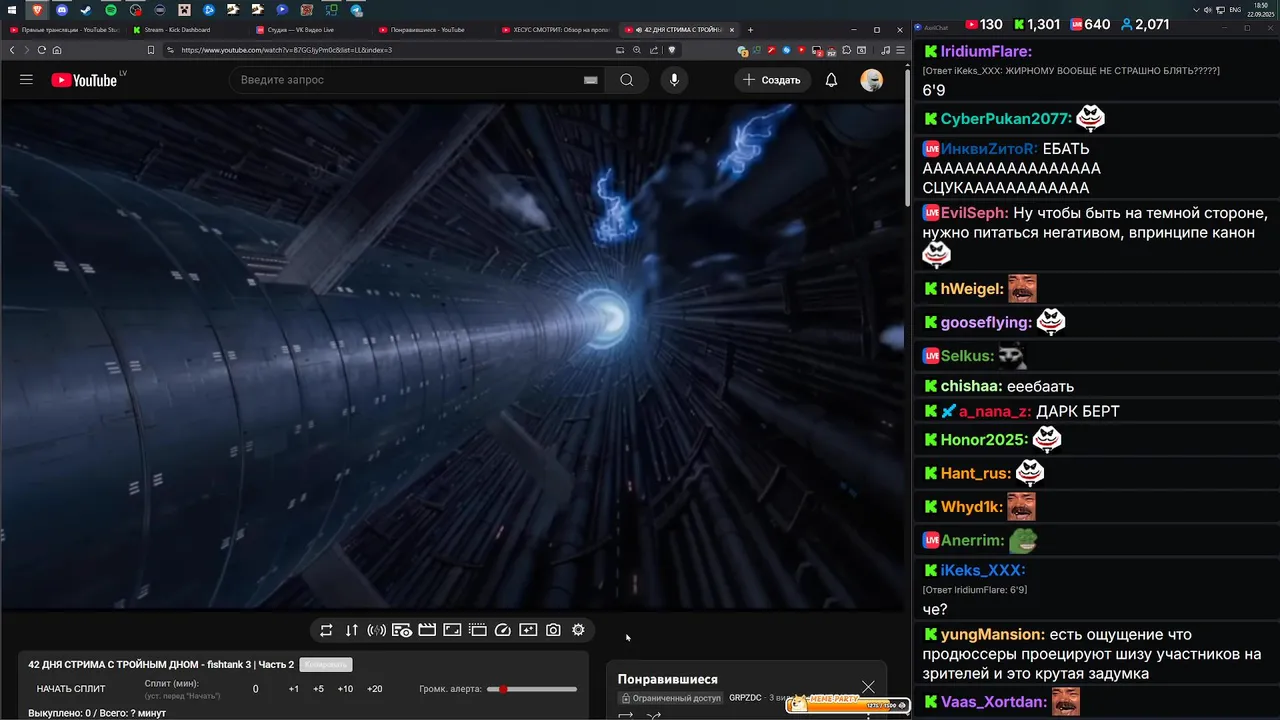1280x720 pixels.
Task: Click the Ограниченный доступ privacy badge
Action: 670,698
